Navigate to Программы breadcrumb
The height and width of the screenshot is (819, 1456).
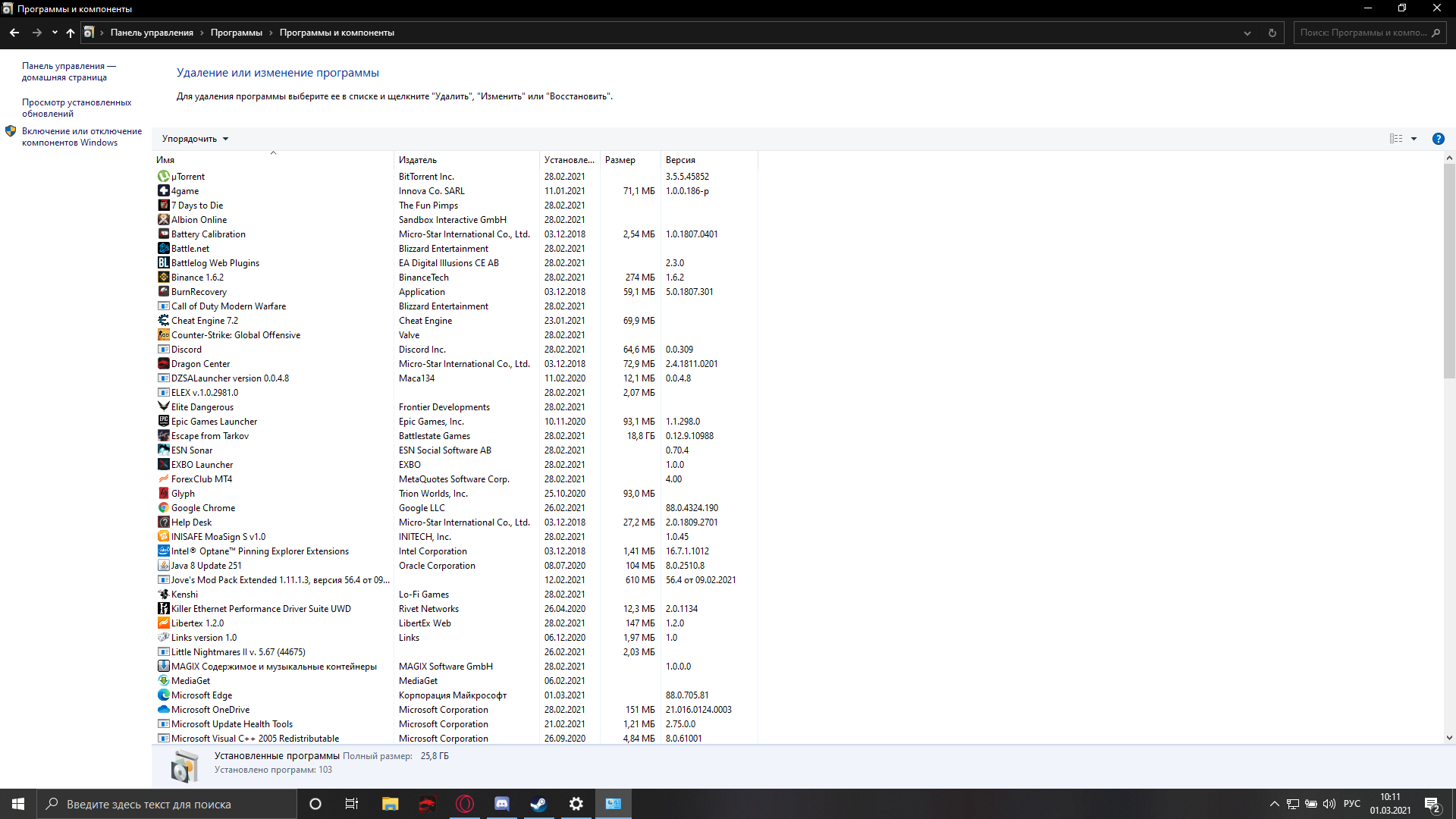click(237, 33)
